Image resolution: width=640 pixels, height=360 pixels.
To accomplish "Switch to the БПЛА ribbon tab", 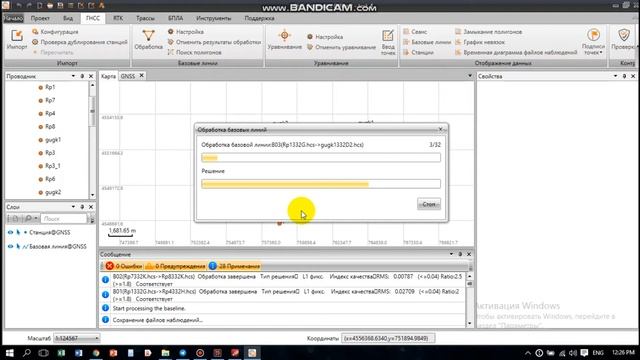I will [x=176, y=18].
